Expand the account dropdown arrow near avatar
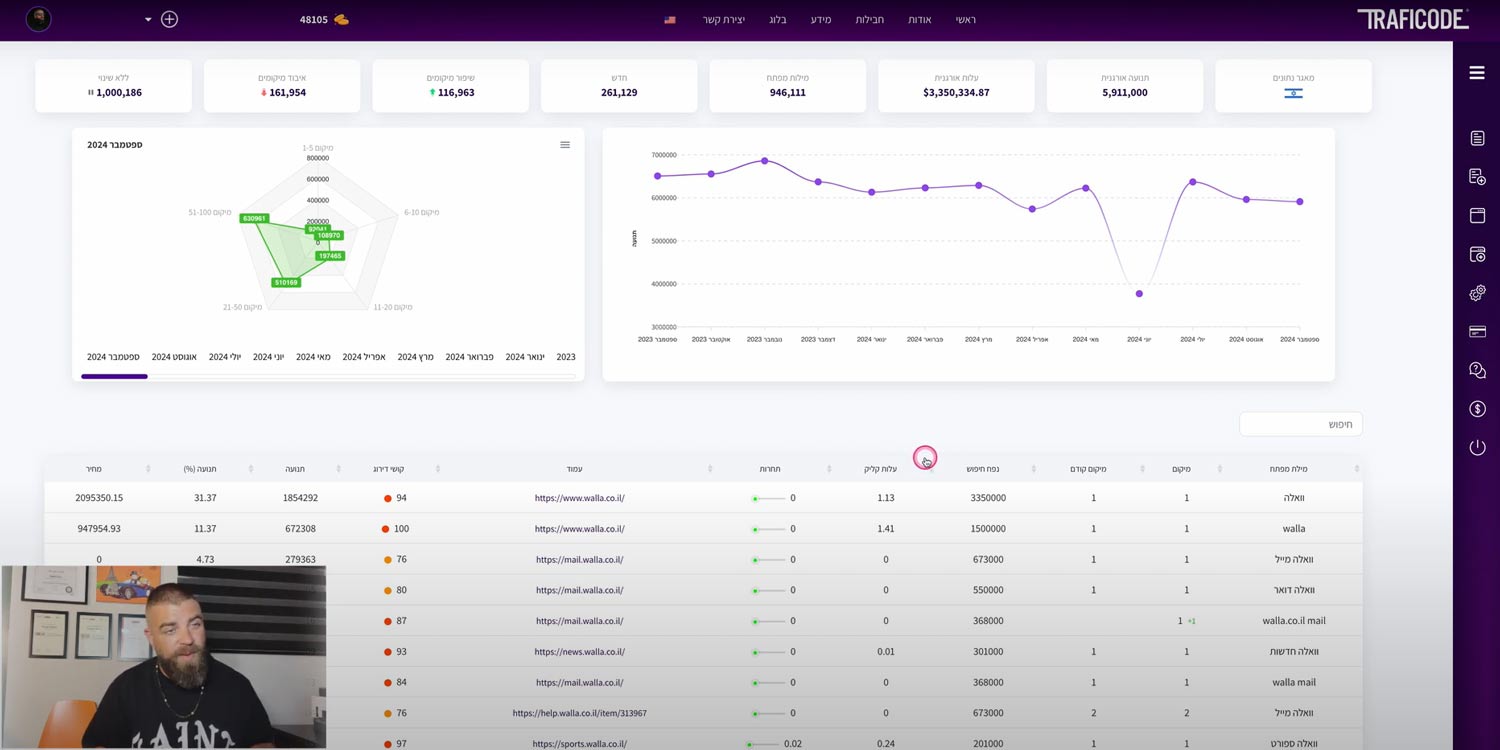 coord(148,20)
